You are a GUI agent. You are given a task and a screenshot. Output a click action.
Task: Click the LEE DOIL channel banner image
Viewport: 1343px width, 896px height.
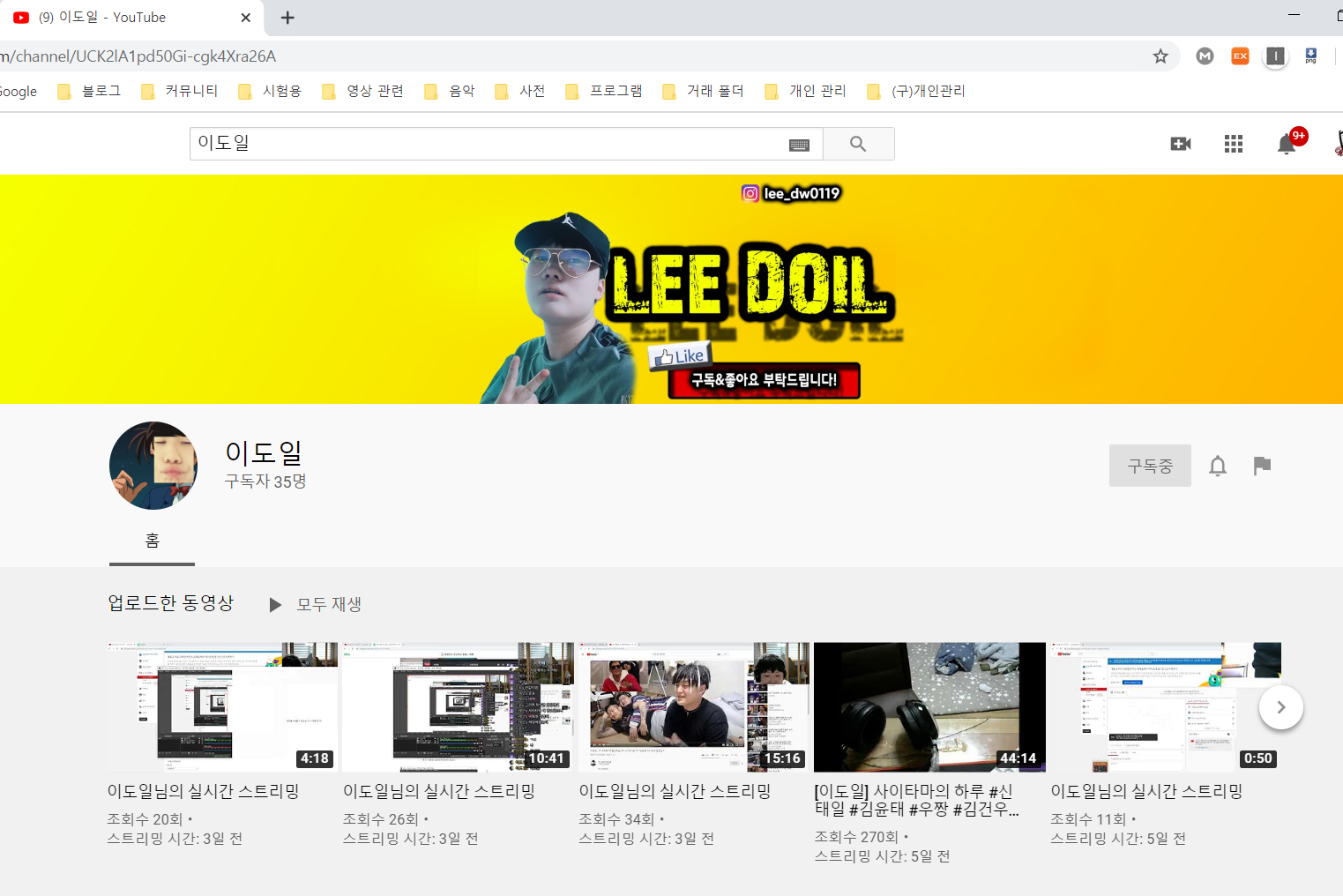[x=672, y=289]
